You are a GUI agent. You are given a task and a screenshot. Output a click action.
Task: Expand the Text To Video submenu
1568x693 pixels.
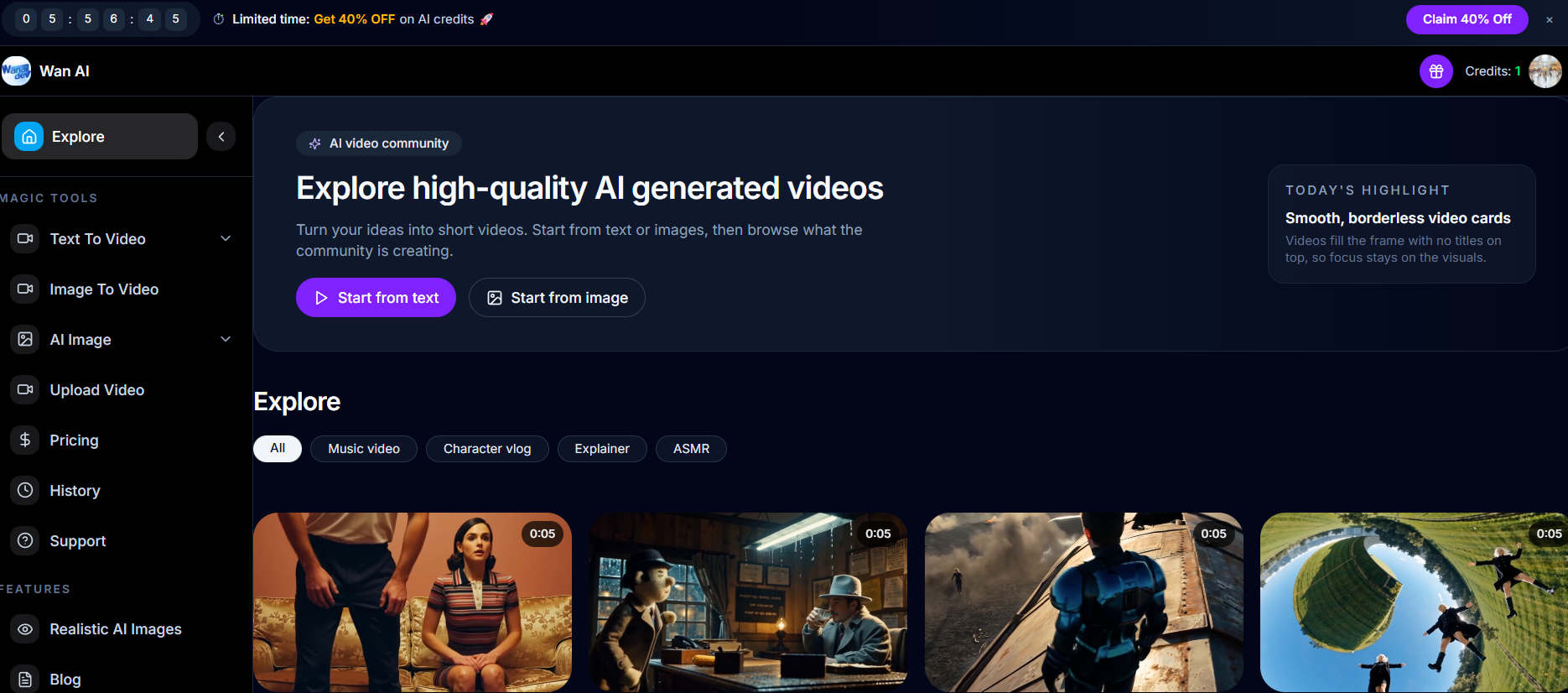point(226,239)
